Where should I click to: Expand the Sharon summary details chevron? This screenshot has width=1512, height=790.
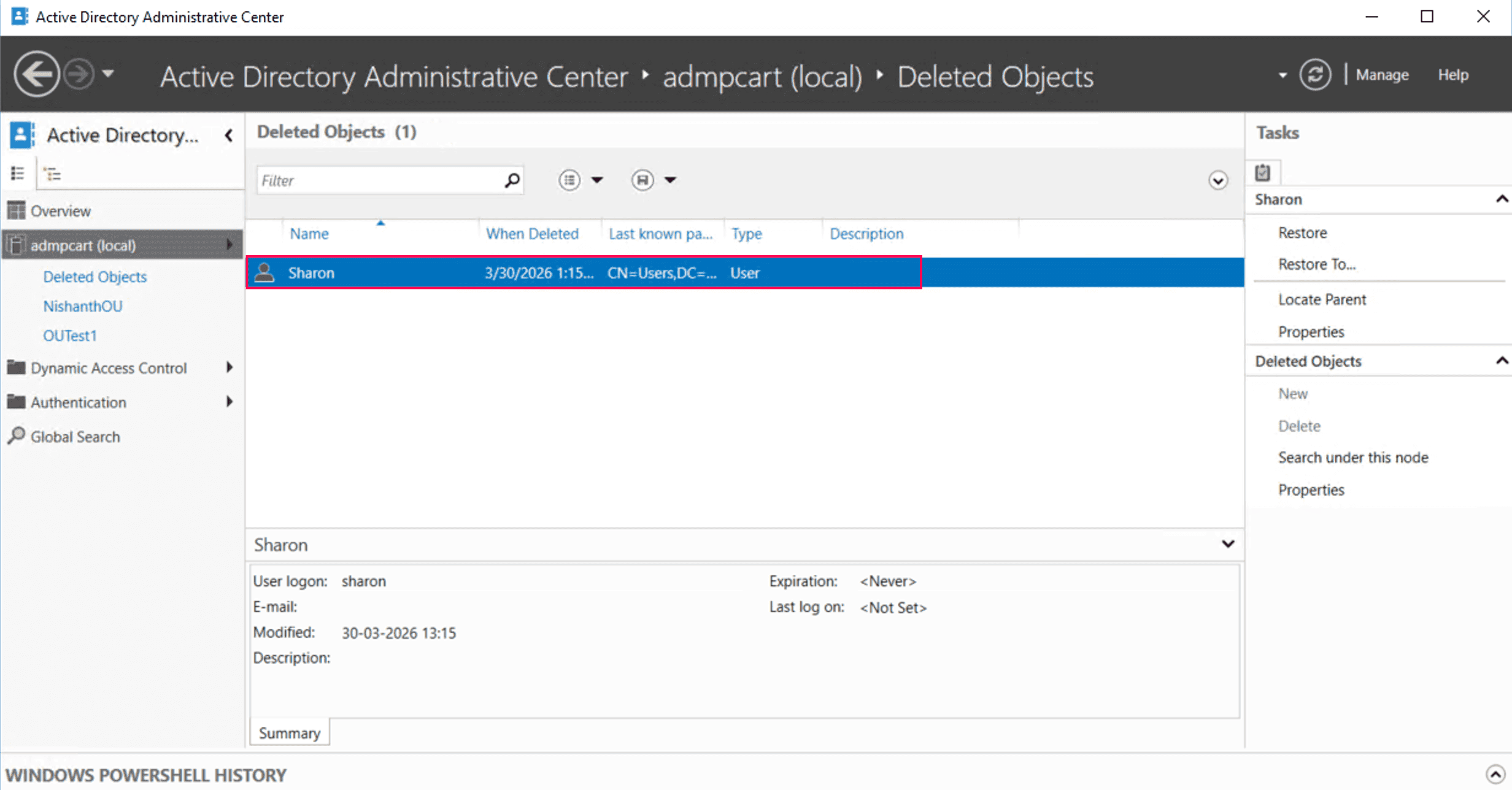pyautogui.click(x=1228, y=544)
